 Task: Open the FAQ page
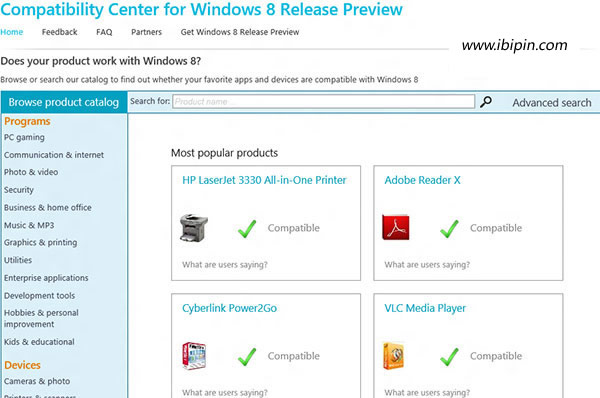(104, 32)
